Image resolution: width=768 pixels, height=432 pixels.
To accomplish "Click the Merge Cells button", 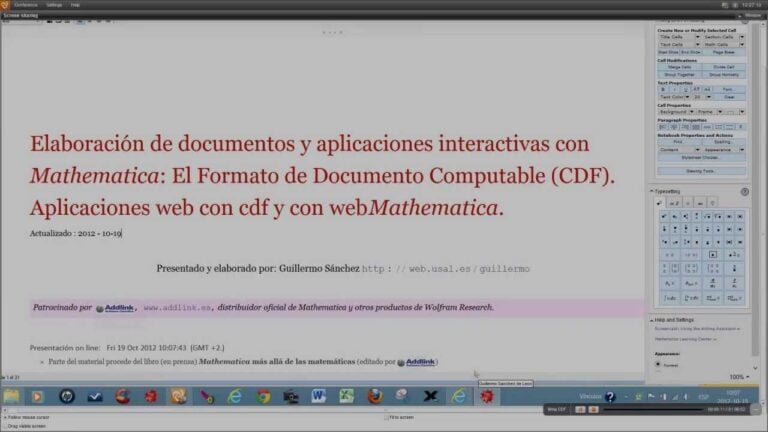I will coord(679,67).
